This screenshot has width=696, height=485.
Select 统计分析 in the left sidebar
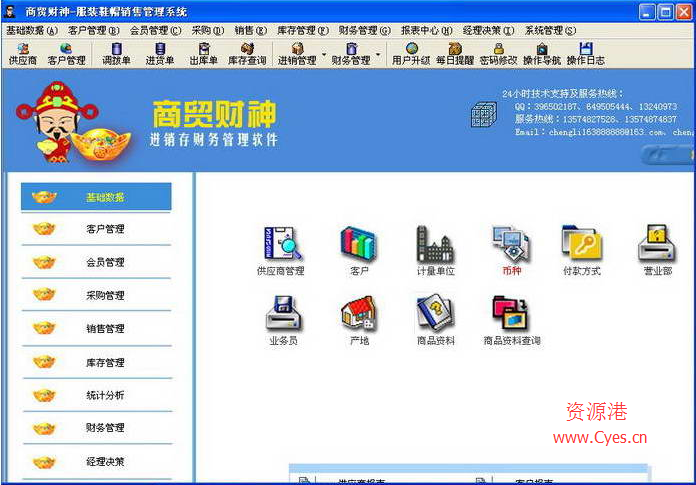click(x=96, y=395)
